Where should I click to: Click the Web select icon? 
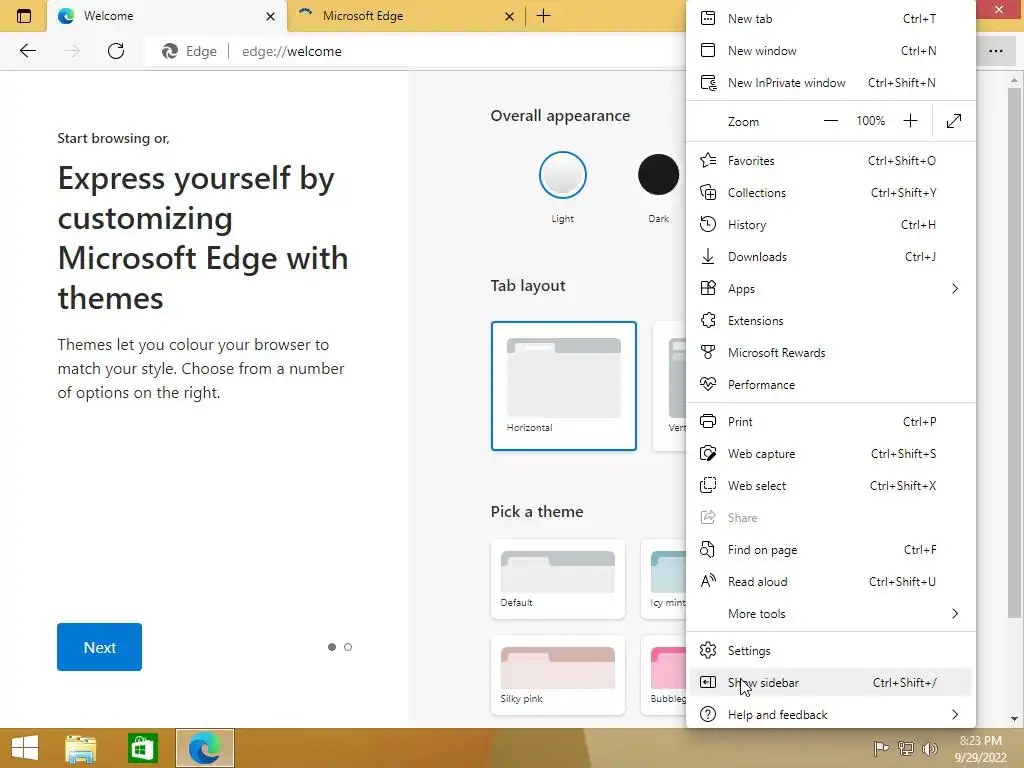(x=708, y=485)
